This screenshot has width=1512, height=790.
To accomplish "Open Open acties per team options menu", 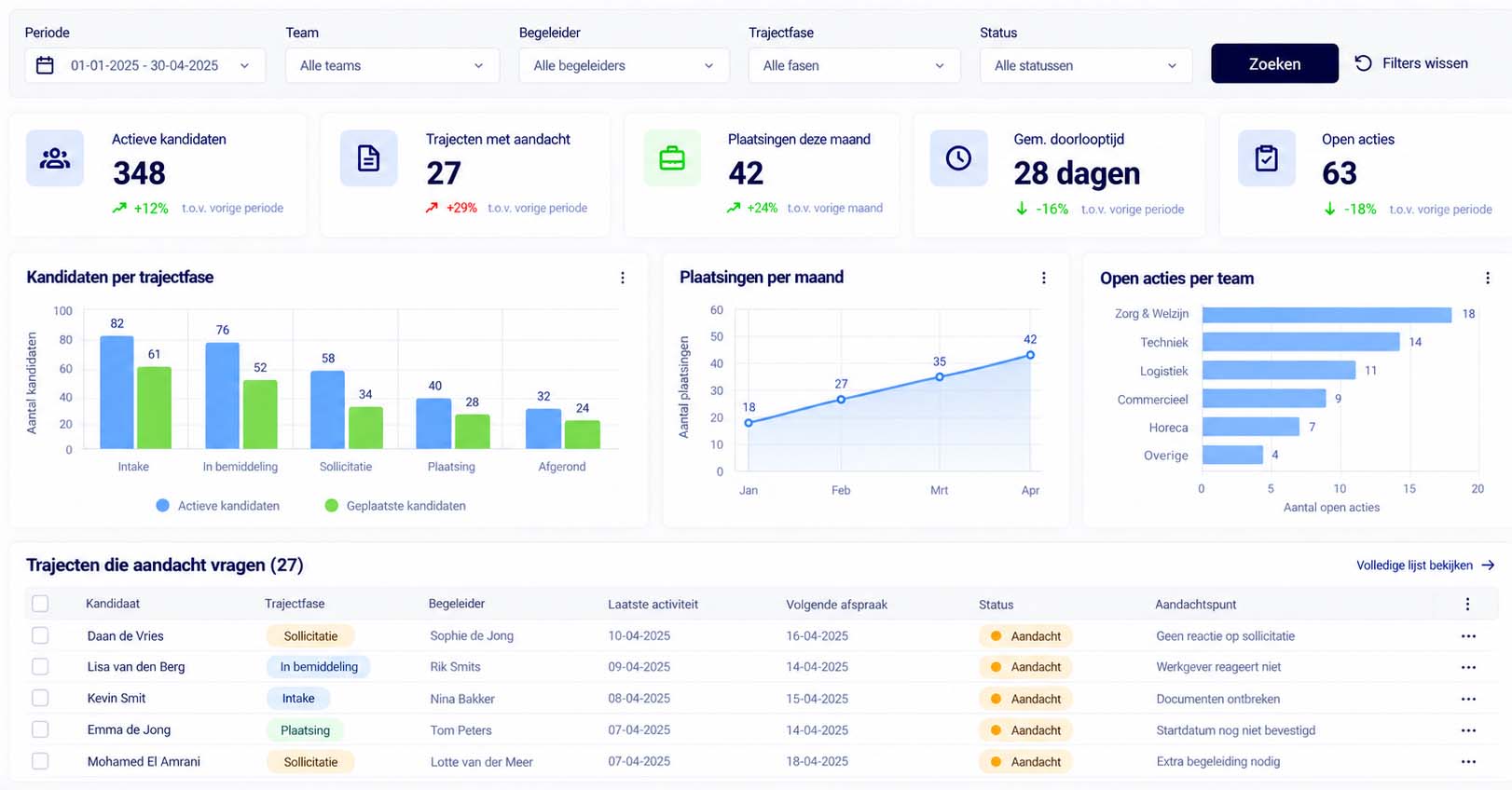I will [1488, 278].
